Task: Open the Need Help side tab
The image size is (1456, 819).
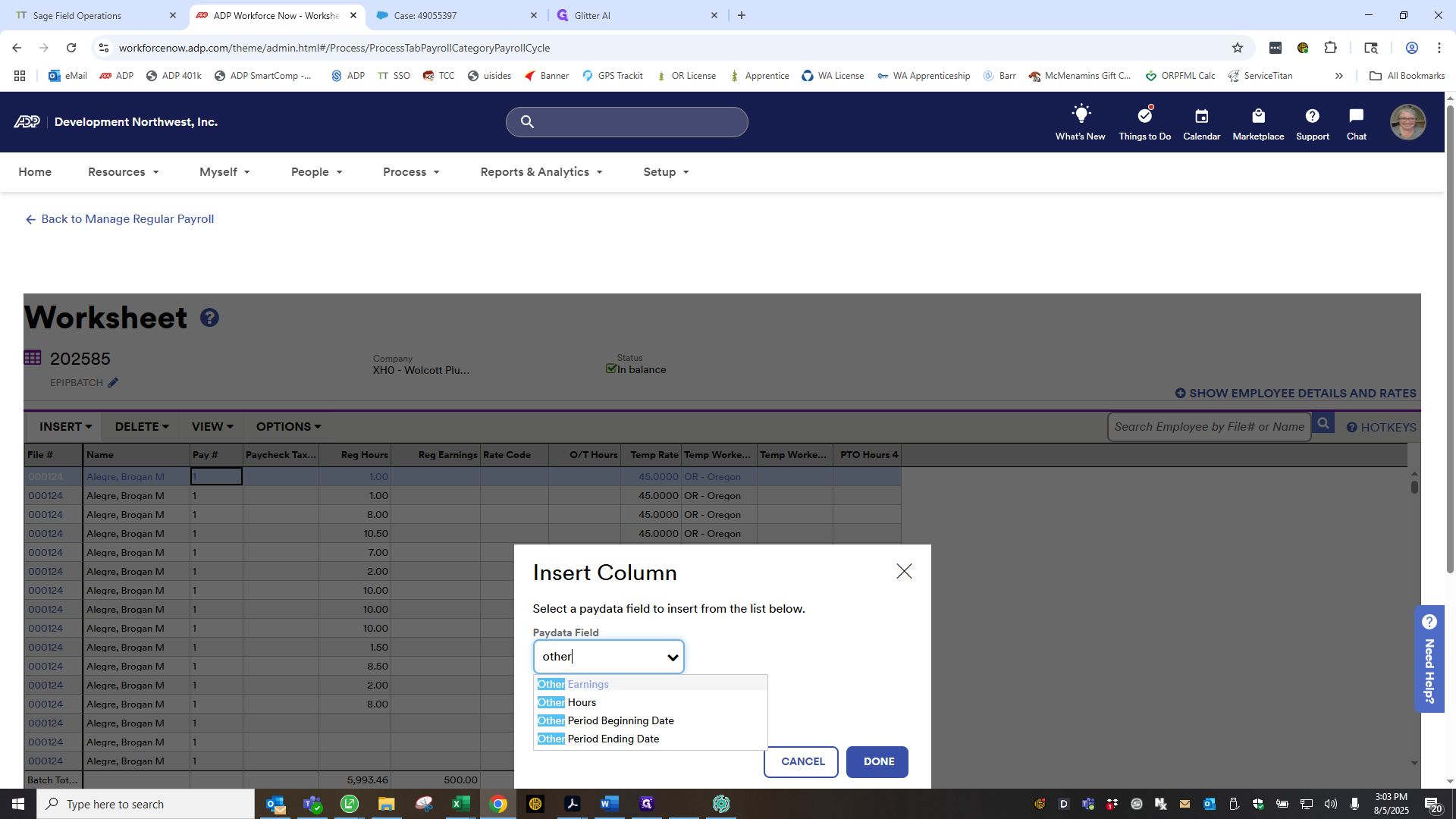Action: [1429, 659]
